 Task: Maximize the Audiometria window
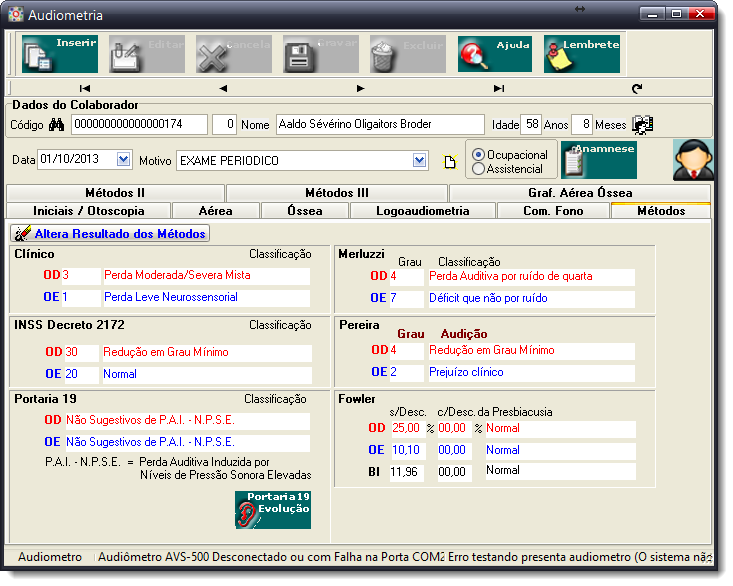(676, 14)
